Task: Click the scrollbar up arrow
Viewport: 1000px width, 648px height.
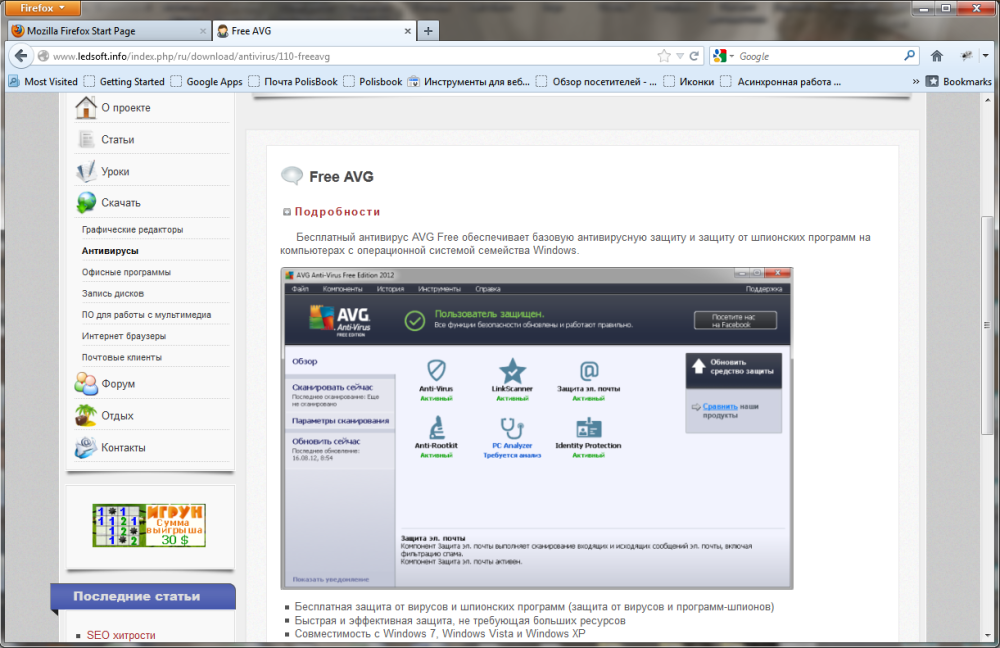Action: [987, 100]
